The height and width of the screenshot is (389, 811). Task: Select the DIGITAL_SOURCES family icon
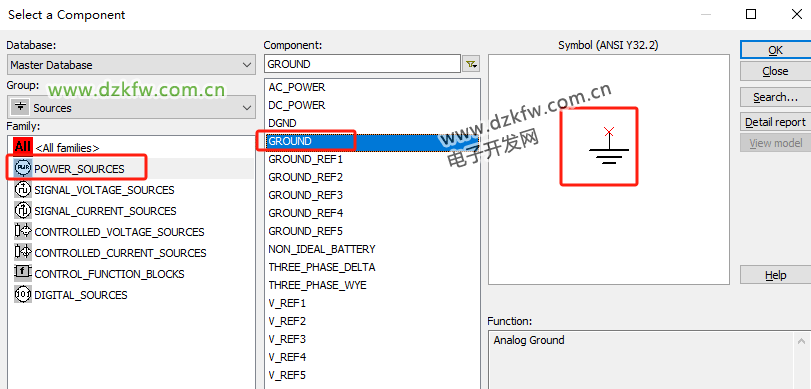23,294
